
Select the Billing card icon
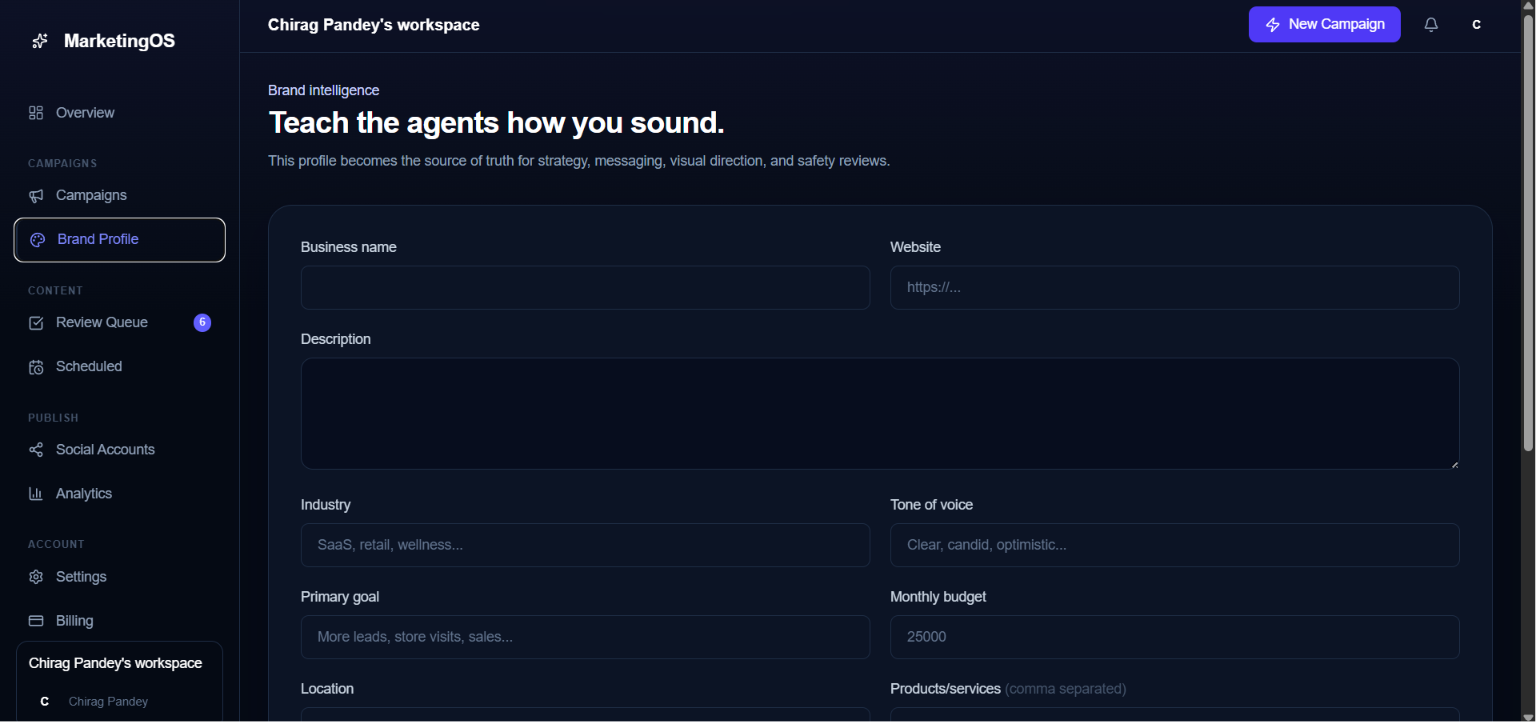click(36, 621)
